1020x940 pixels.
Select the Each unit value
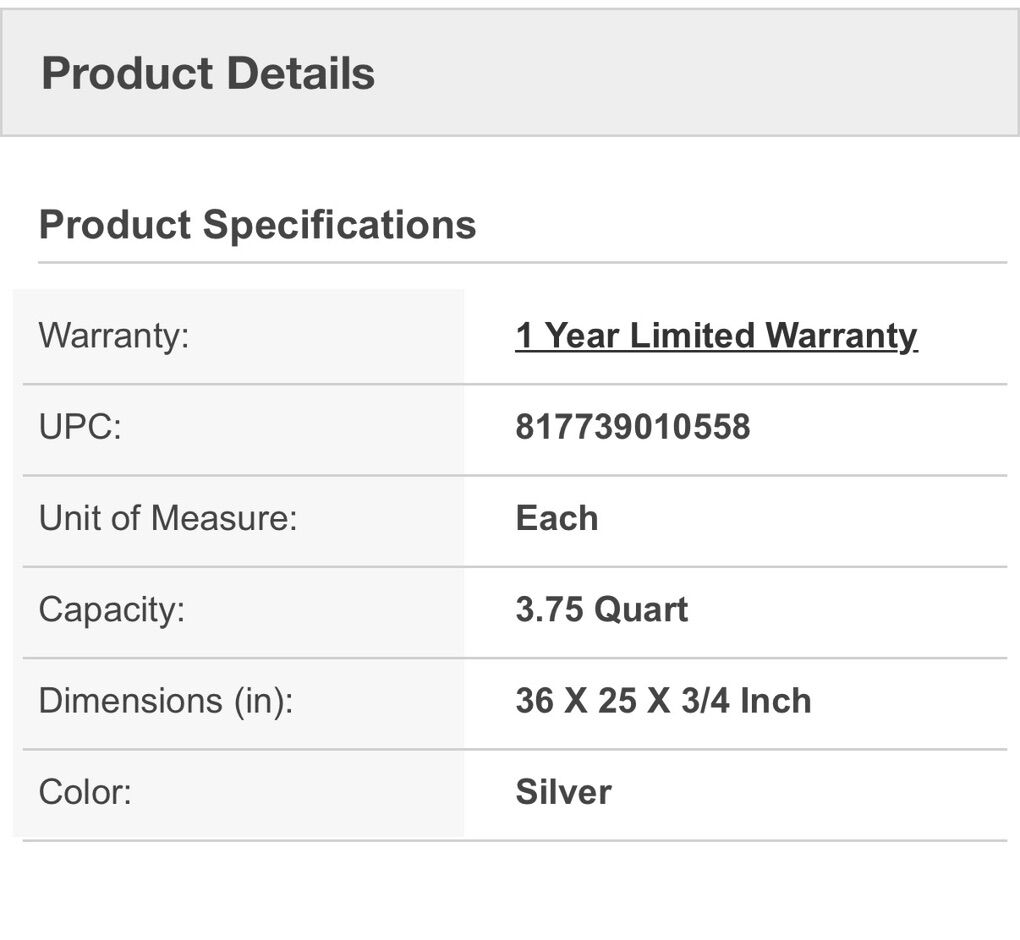pyautogui.click(x=557, y=518)
